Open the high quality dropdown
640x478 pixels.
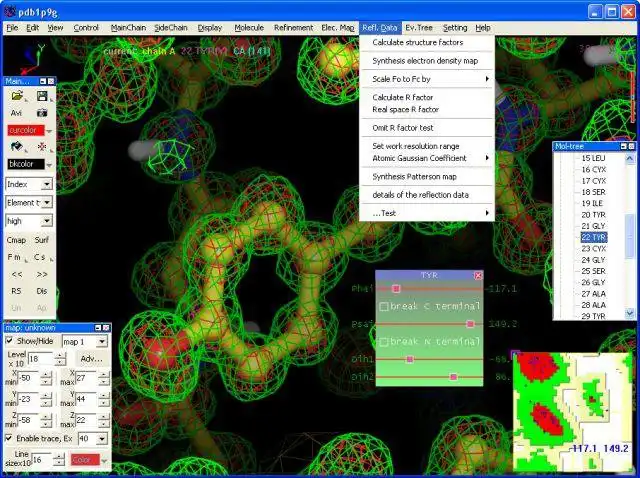[x=47, y=220]
